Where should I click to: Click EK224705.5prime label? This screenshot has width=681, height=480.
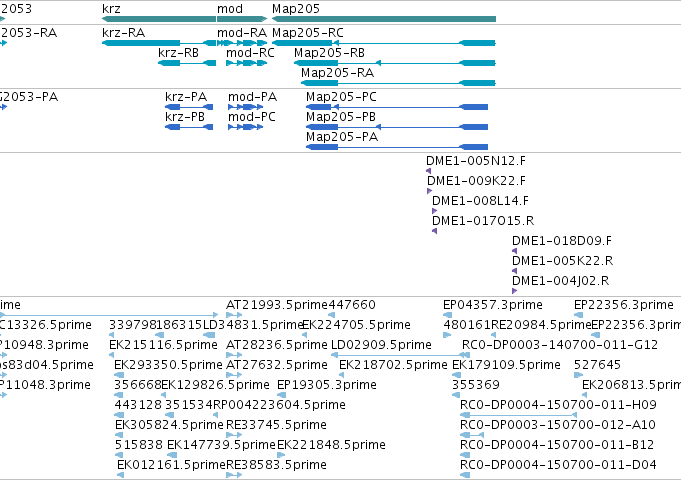tap(356, 324)
